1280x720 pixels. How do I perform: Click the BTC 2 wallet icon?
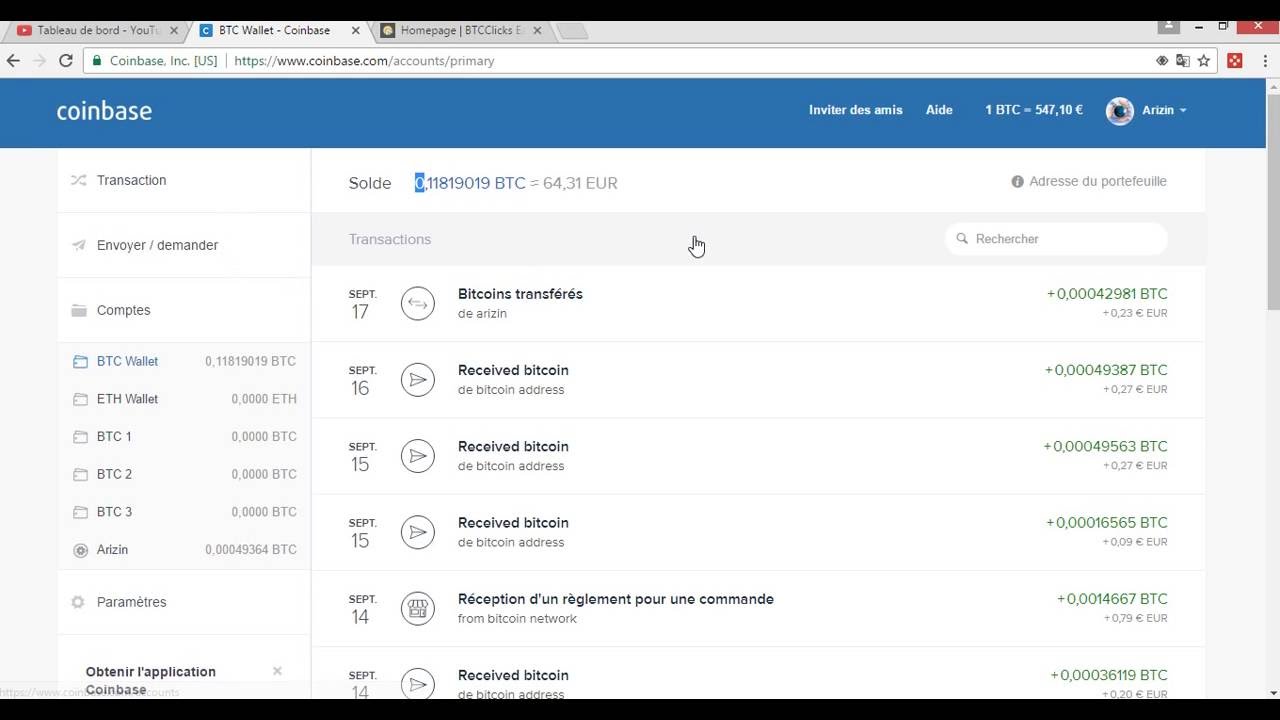(80, 474)
